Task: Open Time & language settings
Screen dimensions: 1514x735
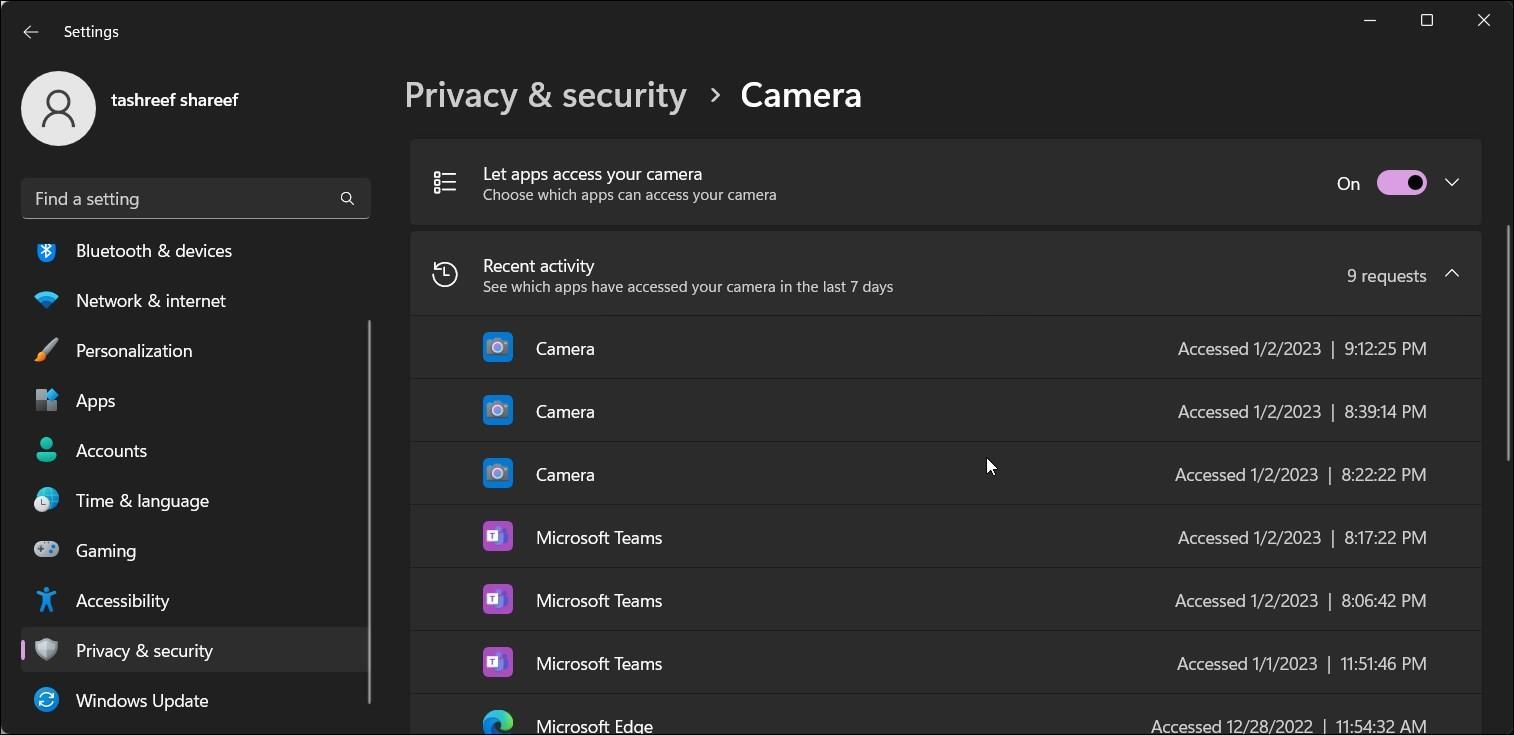Action: (142, 501)
